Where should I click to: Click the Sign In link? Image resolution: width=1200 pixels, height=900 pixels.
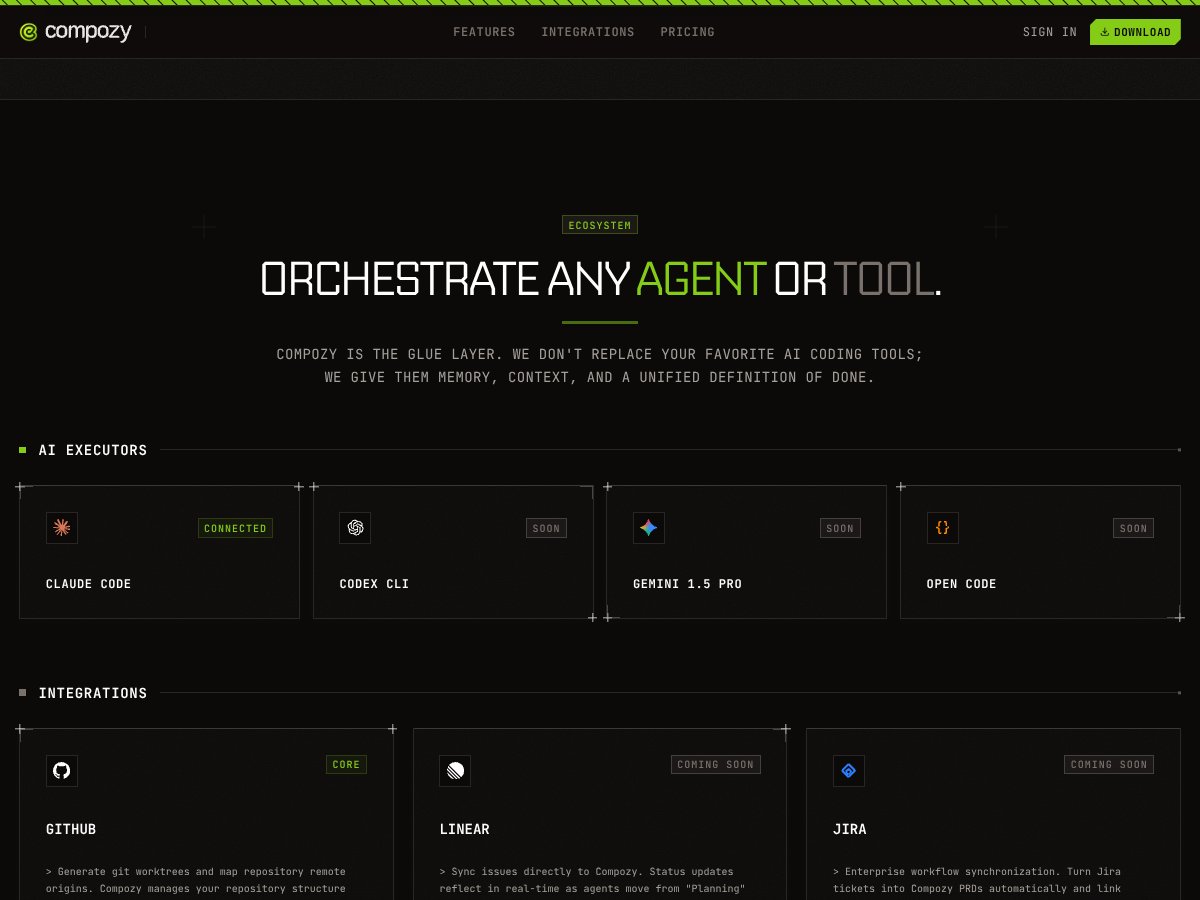click(1049, 31)
